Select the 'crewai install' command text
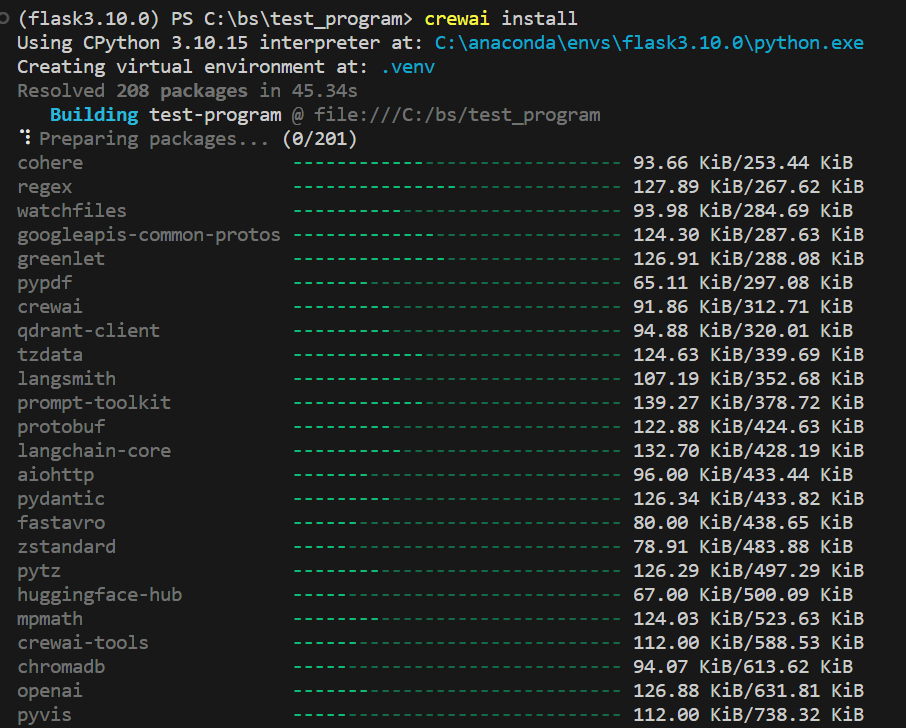 pyautogui.click(x=500, y=18)
